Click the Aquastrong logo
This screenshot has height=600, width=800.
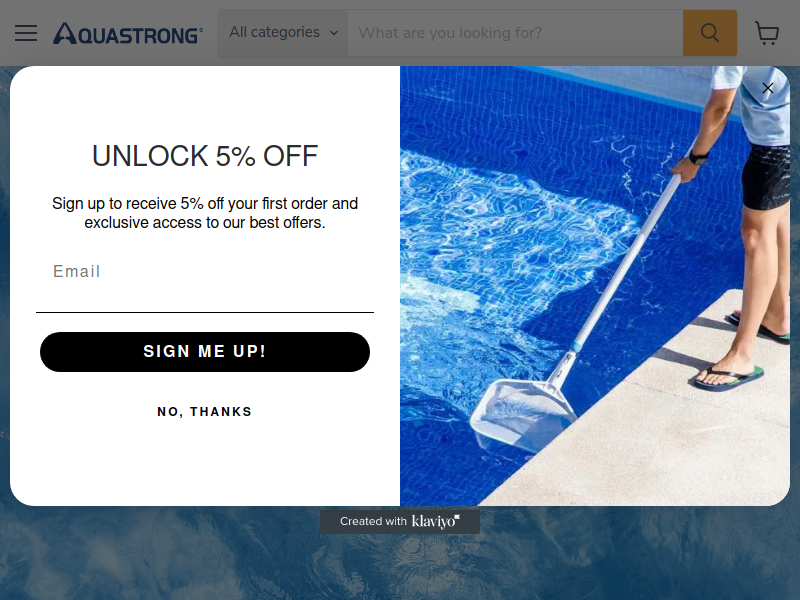point(128,33)
